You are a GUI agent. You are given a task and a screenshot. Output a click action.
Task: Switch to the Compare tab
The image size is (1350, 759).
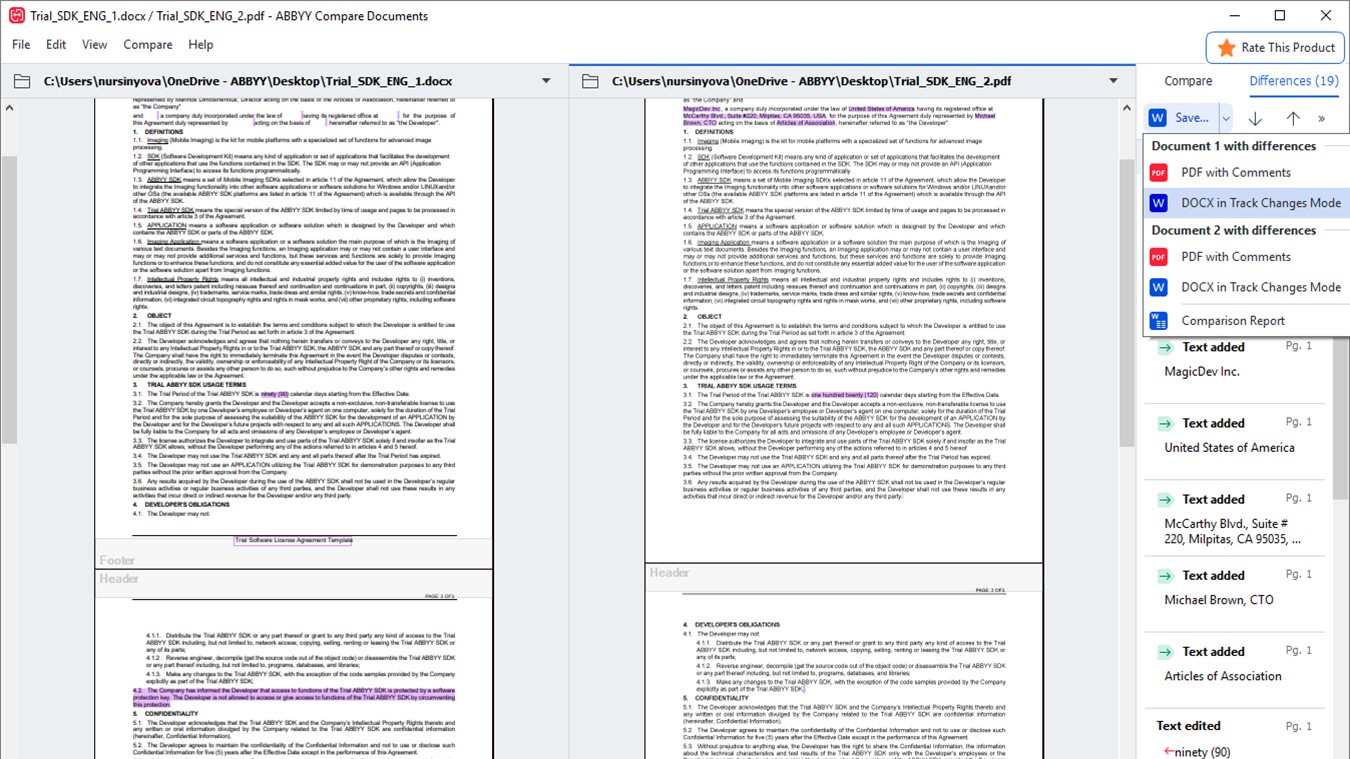tap(1188, 81)
